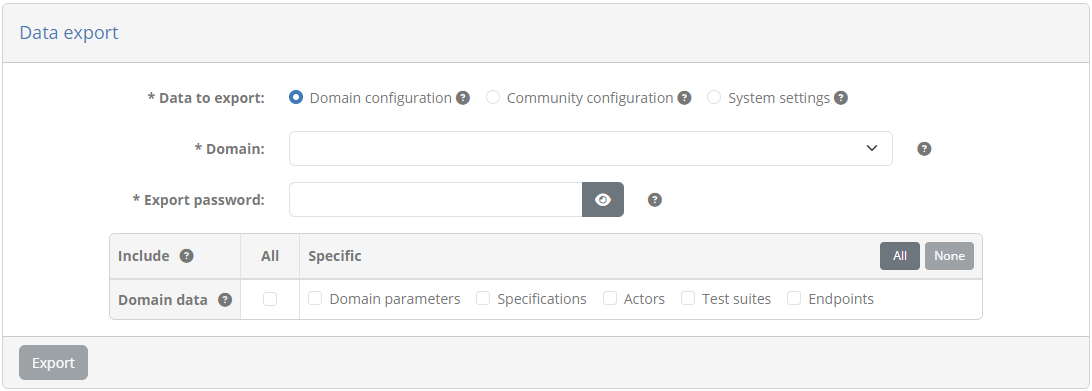Screen dimensions: 1092x391
Task: Tick the Specifications checkbox
Action: point(483,298)
